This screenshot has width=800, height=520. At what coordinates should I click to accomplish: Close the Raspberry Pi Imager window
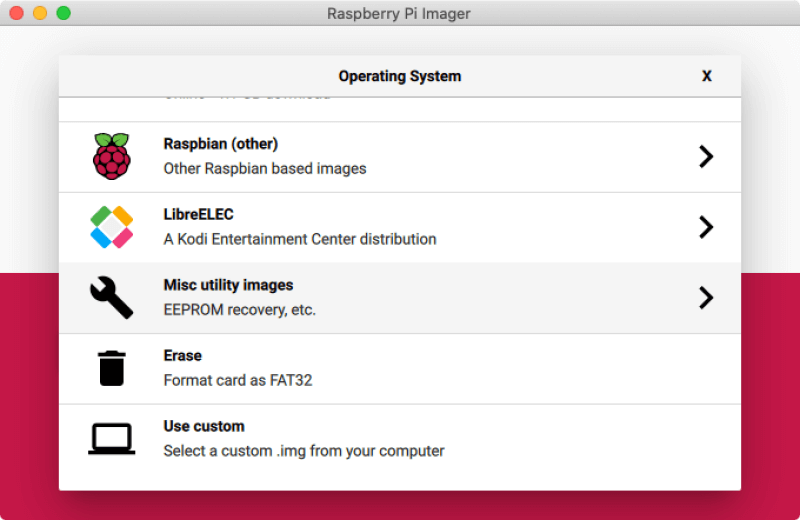click(17, 13)
